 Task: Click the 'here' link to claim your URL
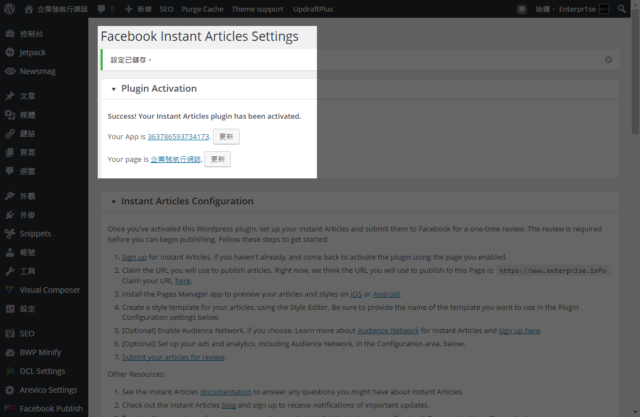pyautogui.click(x=183, y=281)
